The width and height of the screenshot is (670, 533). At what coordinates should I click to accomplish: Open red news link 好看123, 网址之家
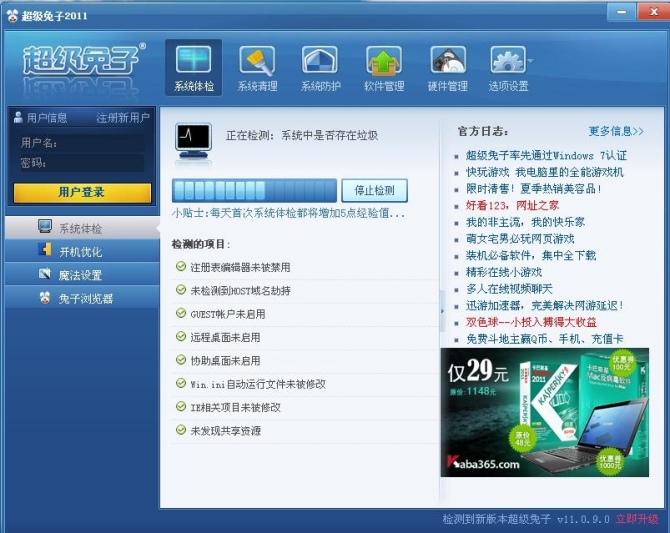(x=512, y=205)
